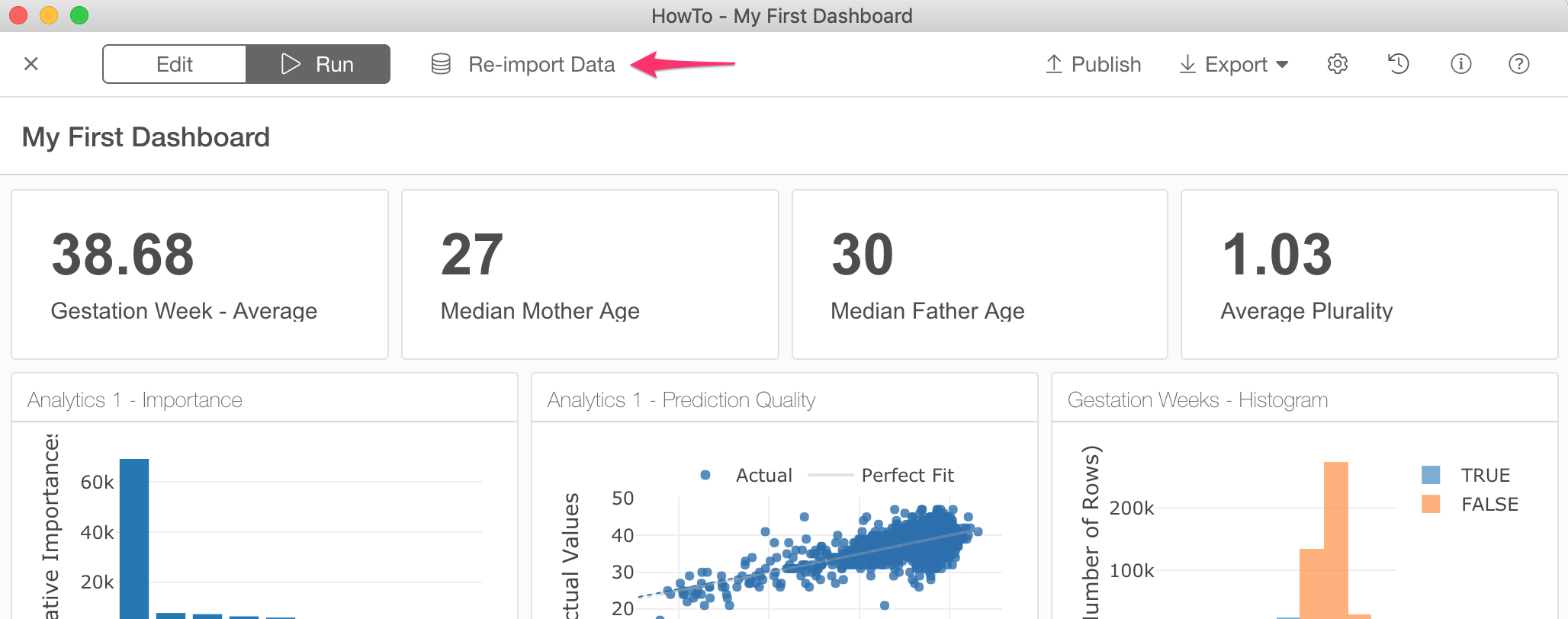Click the Publish upload arrow icon

(x=1054, y=64)
